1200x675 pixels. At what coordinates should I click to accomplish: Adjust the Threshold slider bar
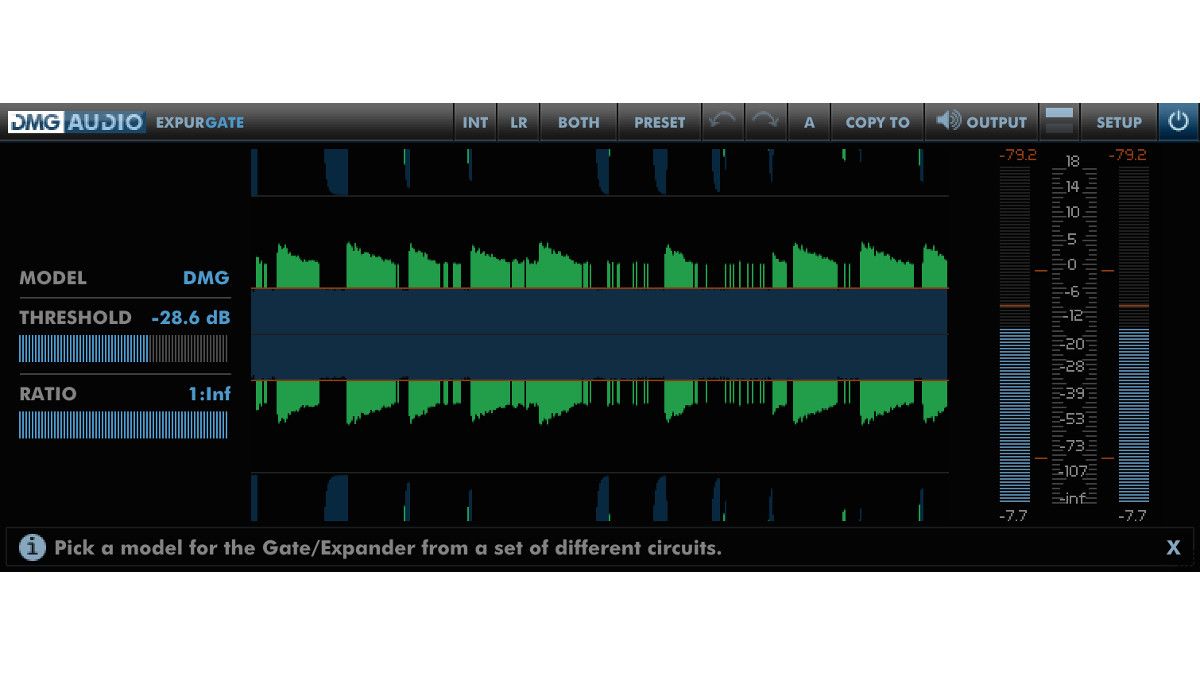[124, 349]
